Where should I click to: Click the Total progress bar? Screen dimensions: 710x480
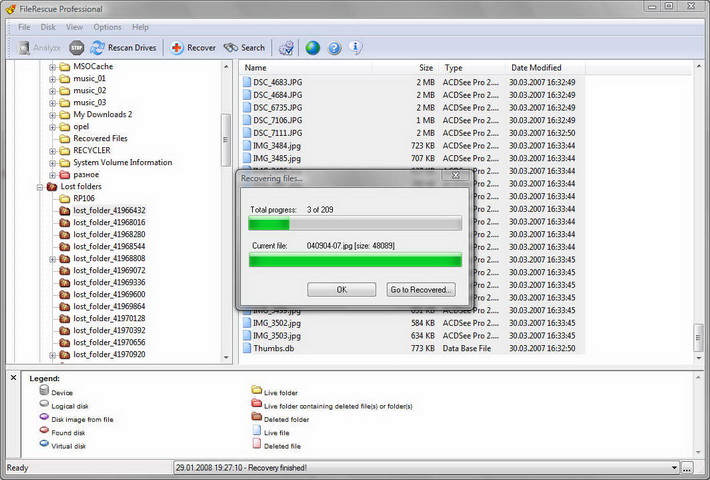point(355,223)
